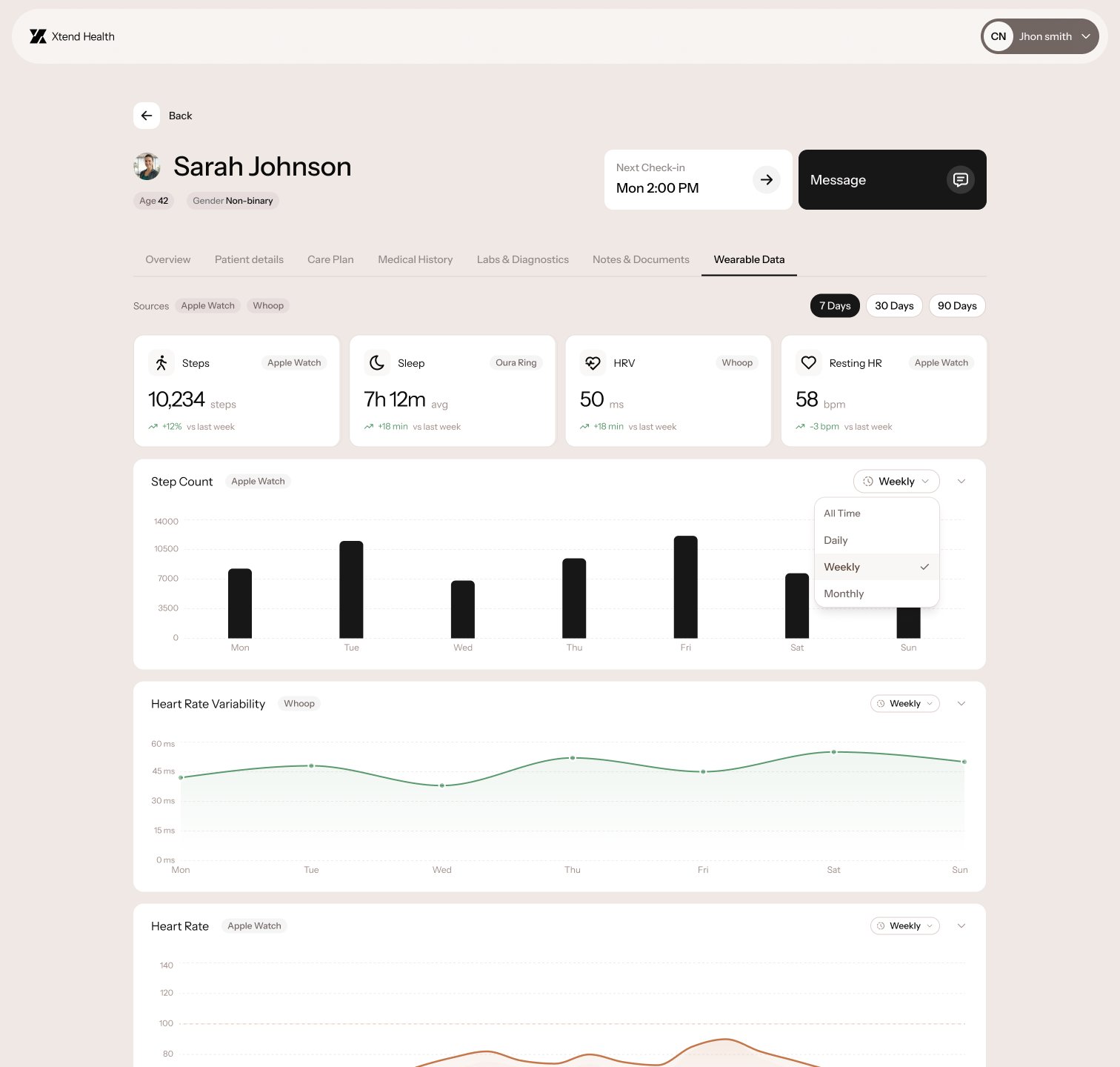This screenshot has width=1120, height=1067.
Task: Switch to the Medical History tab
Action: 415,259
